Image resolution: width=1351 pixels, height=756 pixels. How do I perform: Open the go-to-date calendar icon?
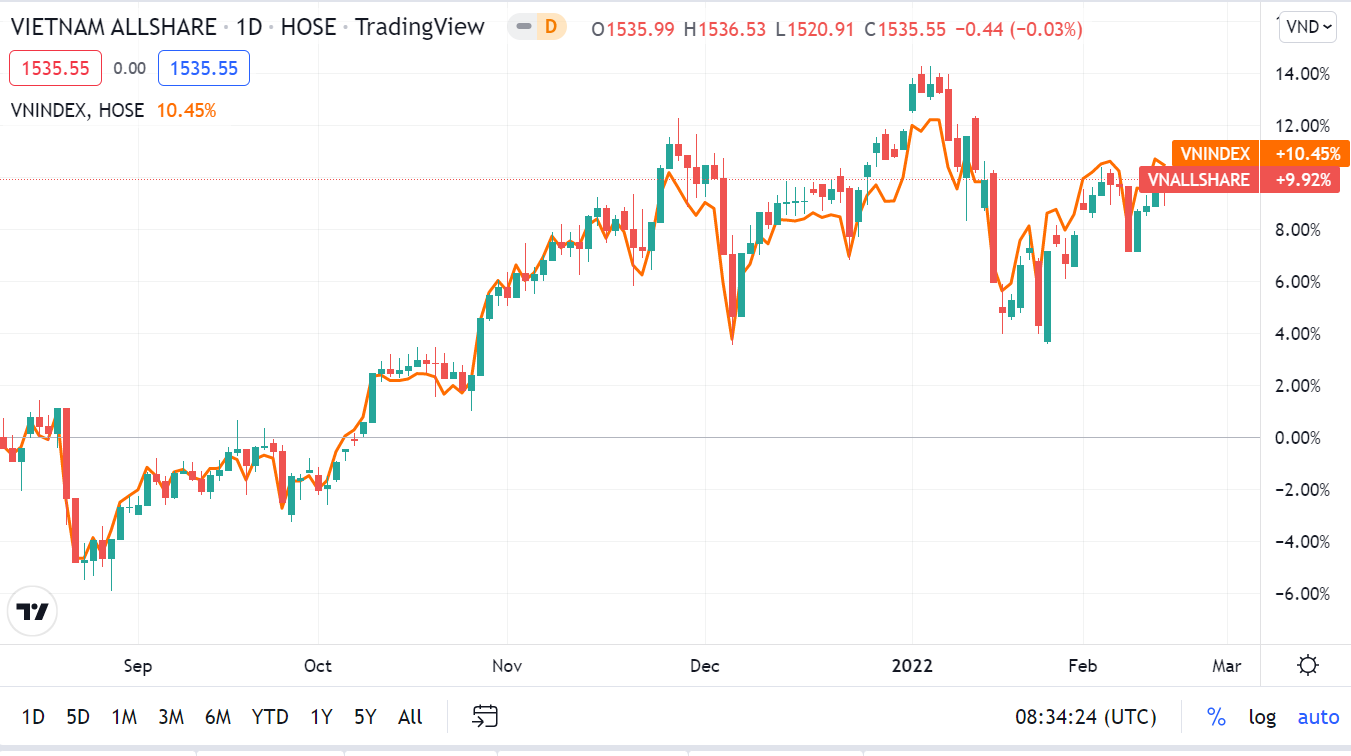[485, 716]
